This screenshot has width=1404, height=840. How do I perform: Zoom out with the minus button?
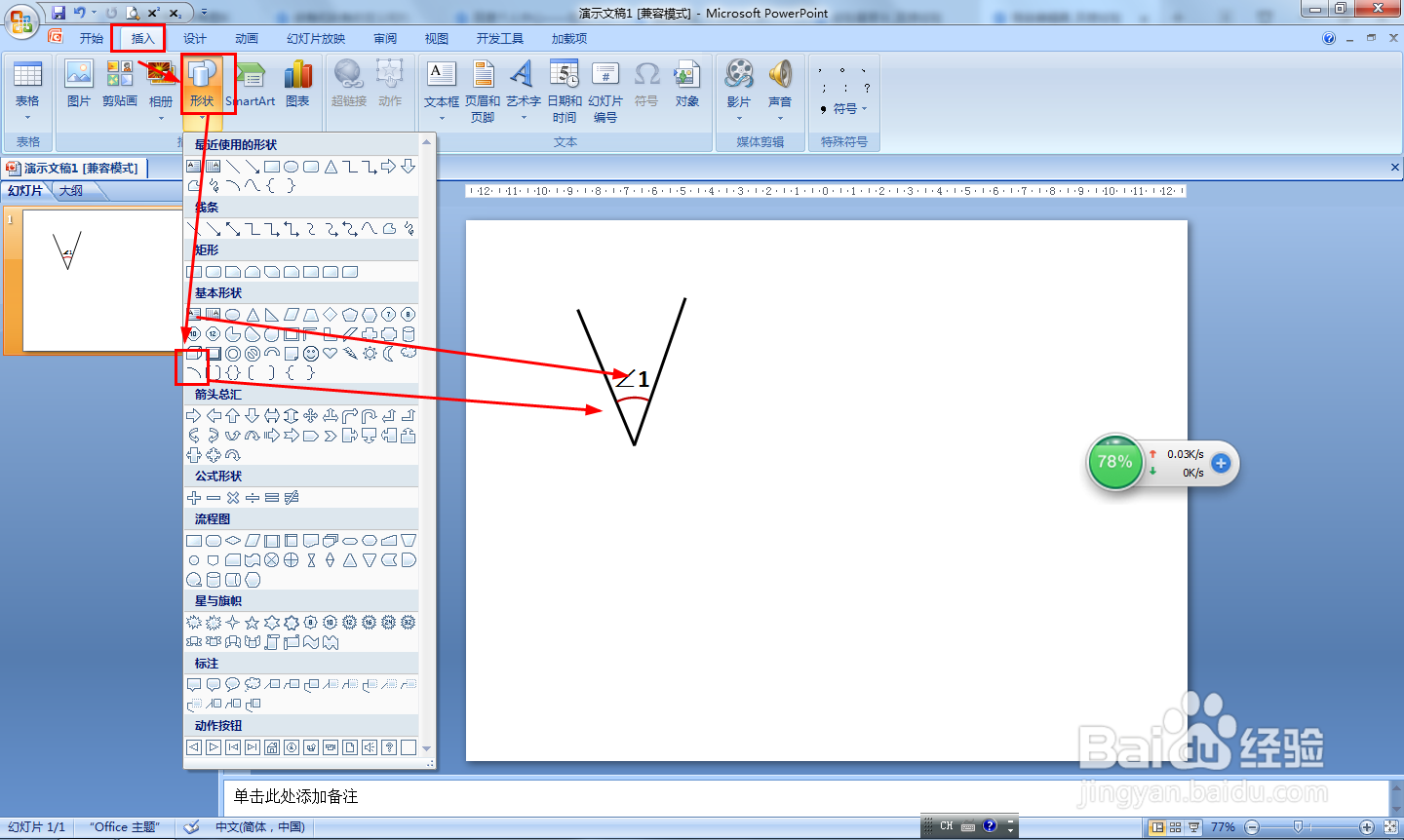pos(1252,826)
